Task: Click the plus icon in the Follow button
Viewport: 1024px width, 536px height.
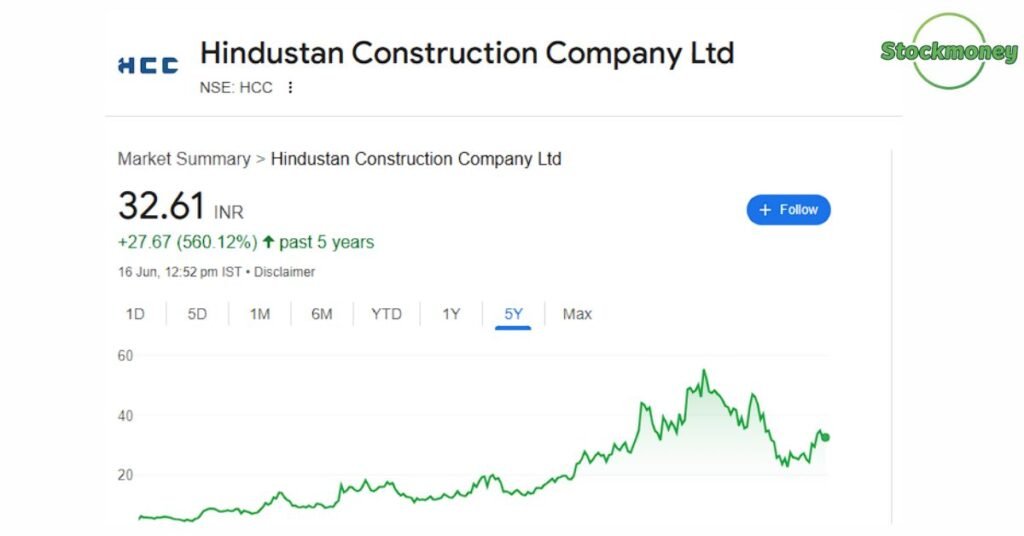Action: click(x=765, y=210)
